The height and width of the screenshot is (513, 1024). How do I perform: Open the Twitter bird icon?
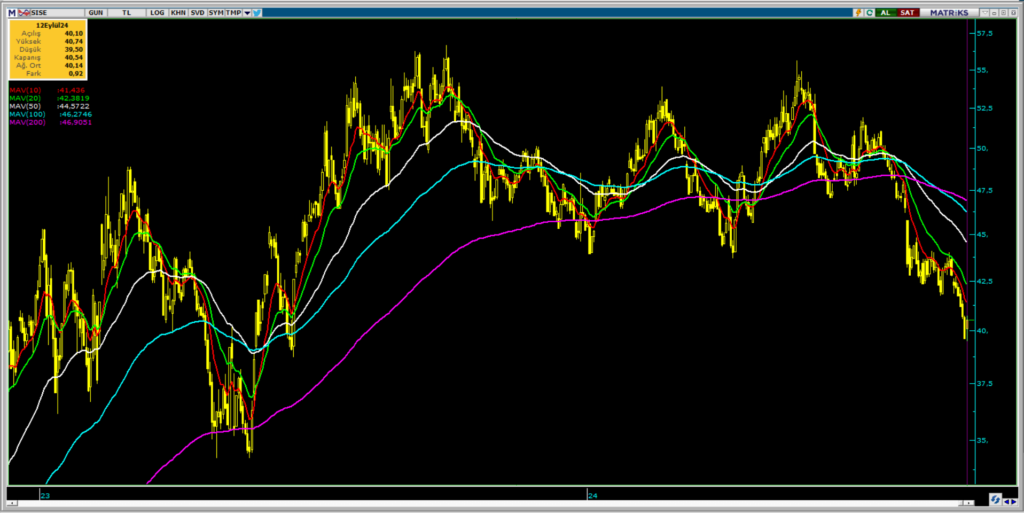tap(257, 12)
